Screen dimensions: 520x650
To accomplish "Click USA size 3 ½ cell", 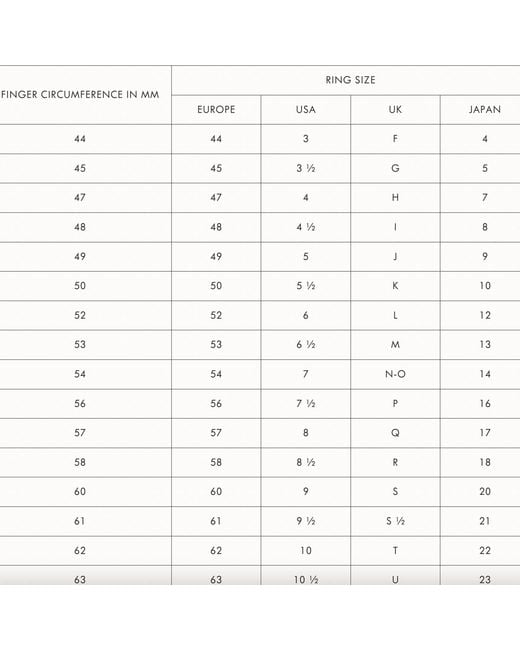I will coord(306,168).
